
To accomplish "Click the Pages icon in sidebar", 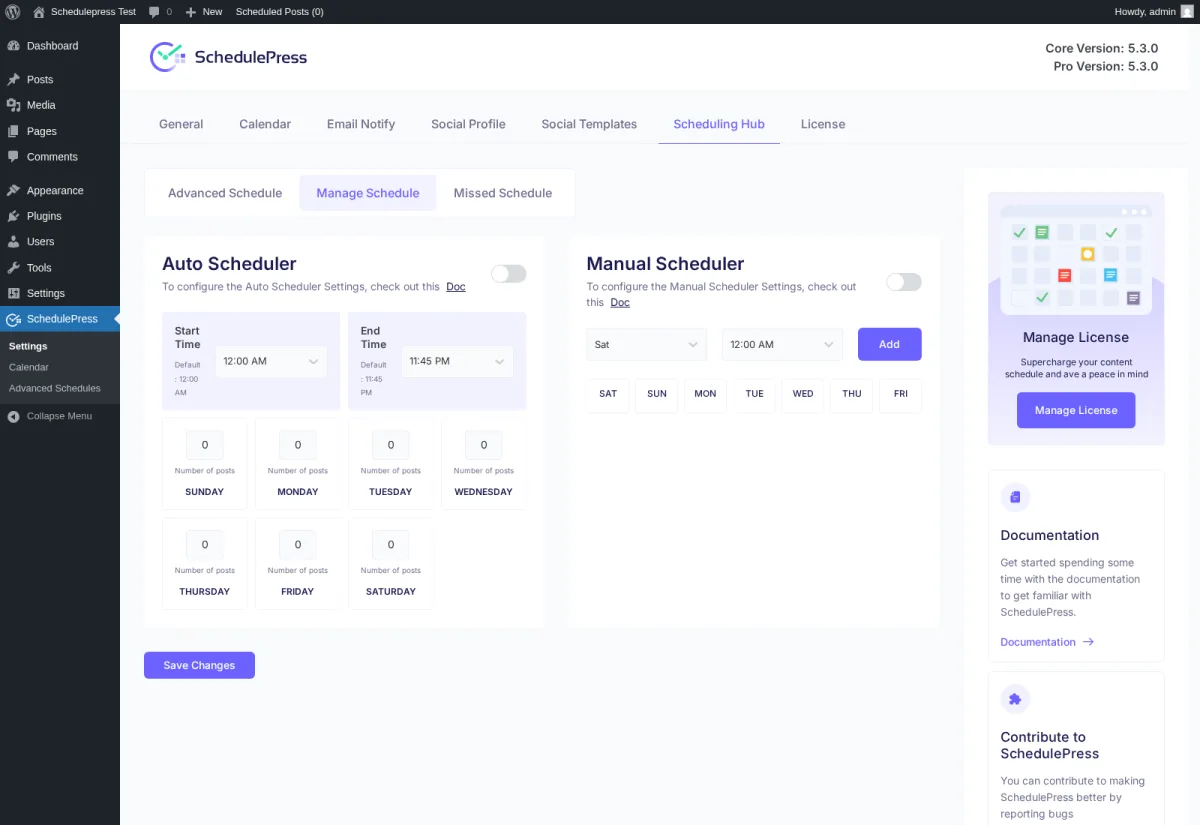I will point(13,131).
